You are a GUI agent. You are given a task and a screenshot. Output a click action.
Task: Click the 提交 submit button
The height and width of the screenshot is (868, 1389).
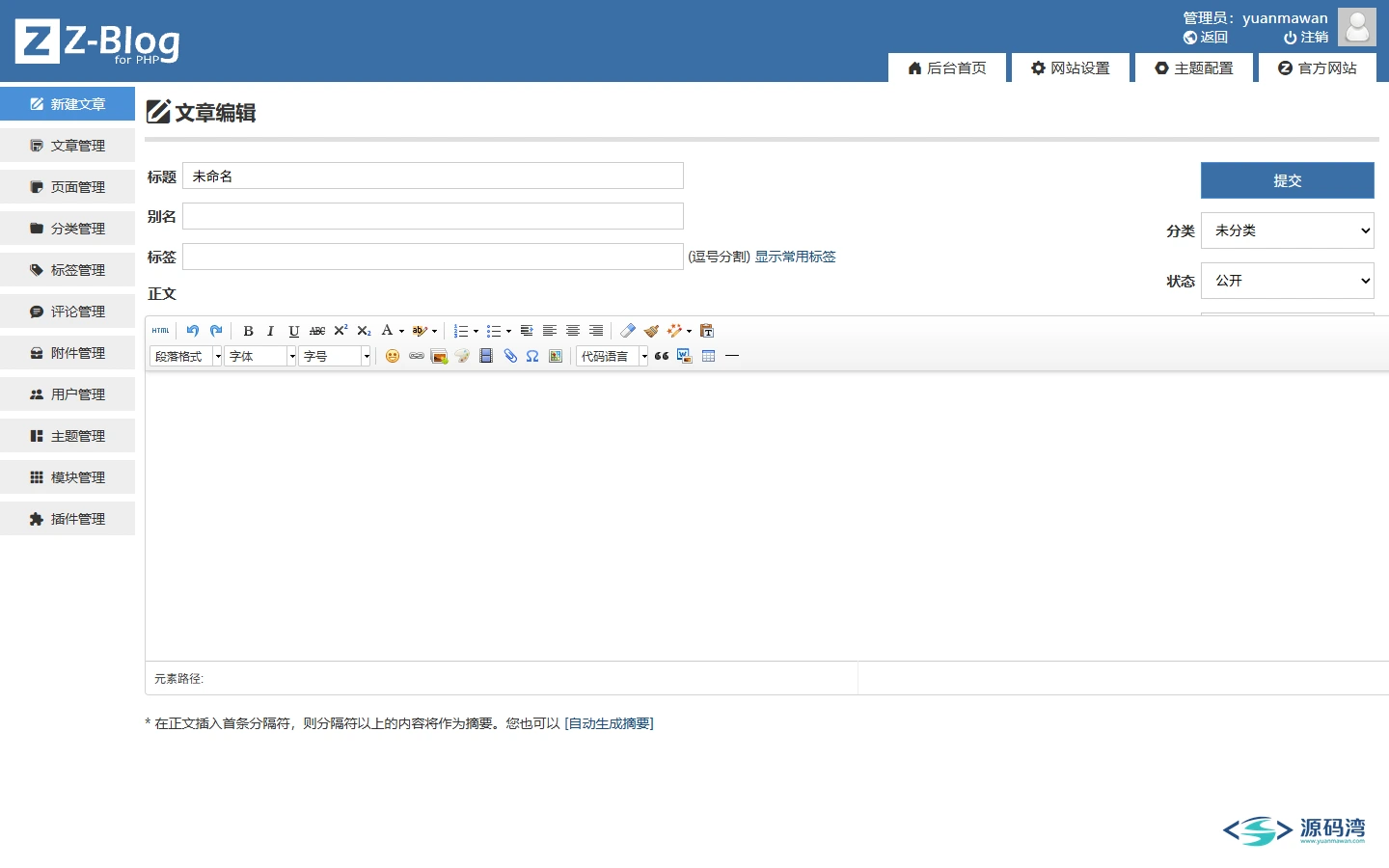[x=1288, y=180]
